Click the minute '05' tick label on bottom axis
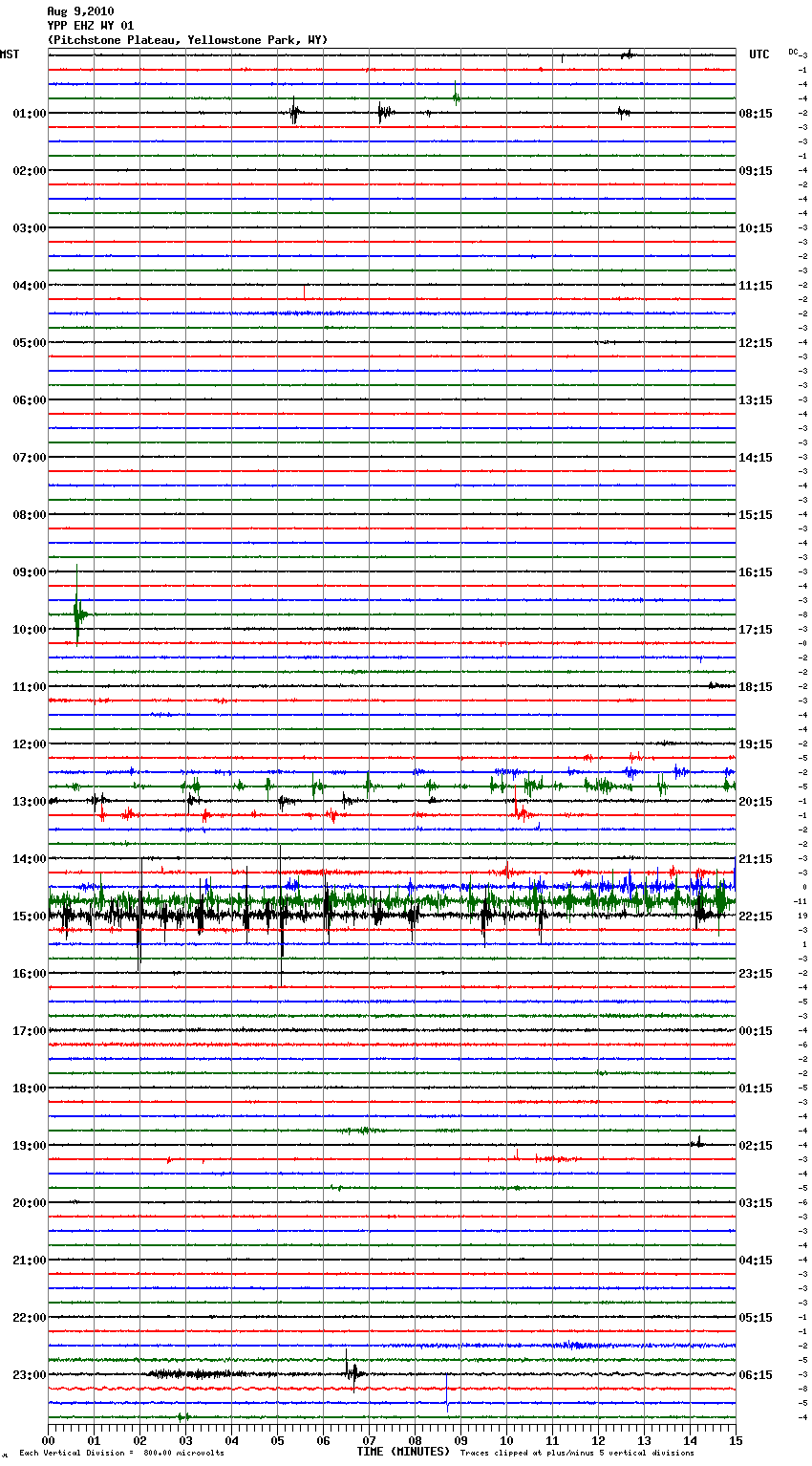 pyautogui.click(x=277, y=1440)
